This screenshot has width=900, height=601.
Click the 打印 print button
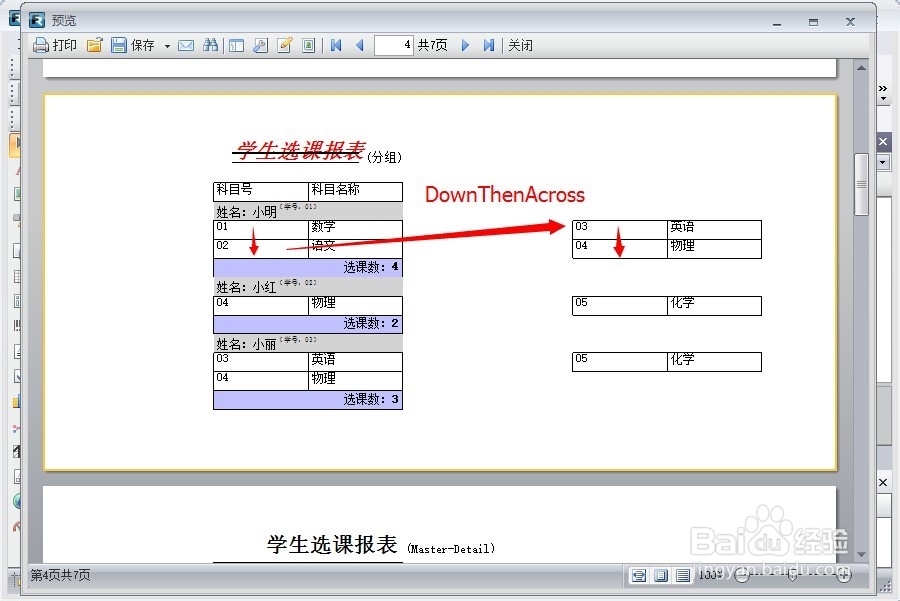click(55, 45)
